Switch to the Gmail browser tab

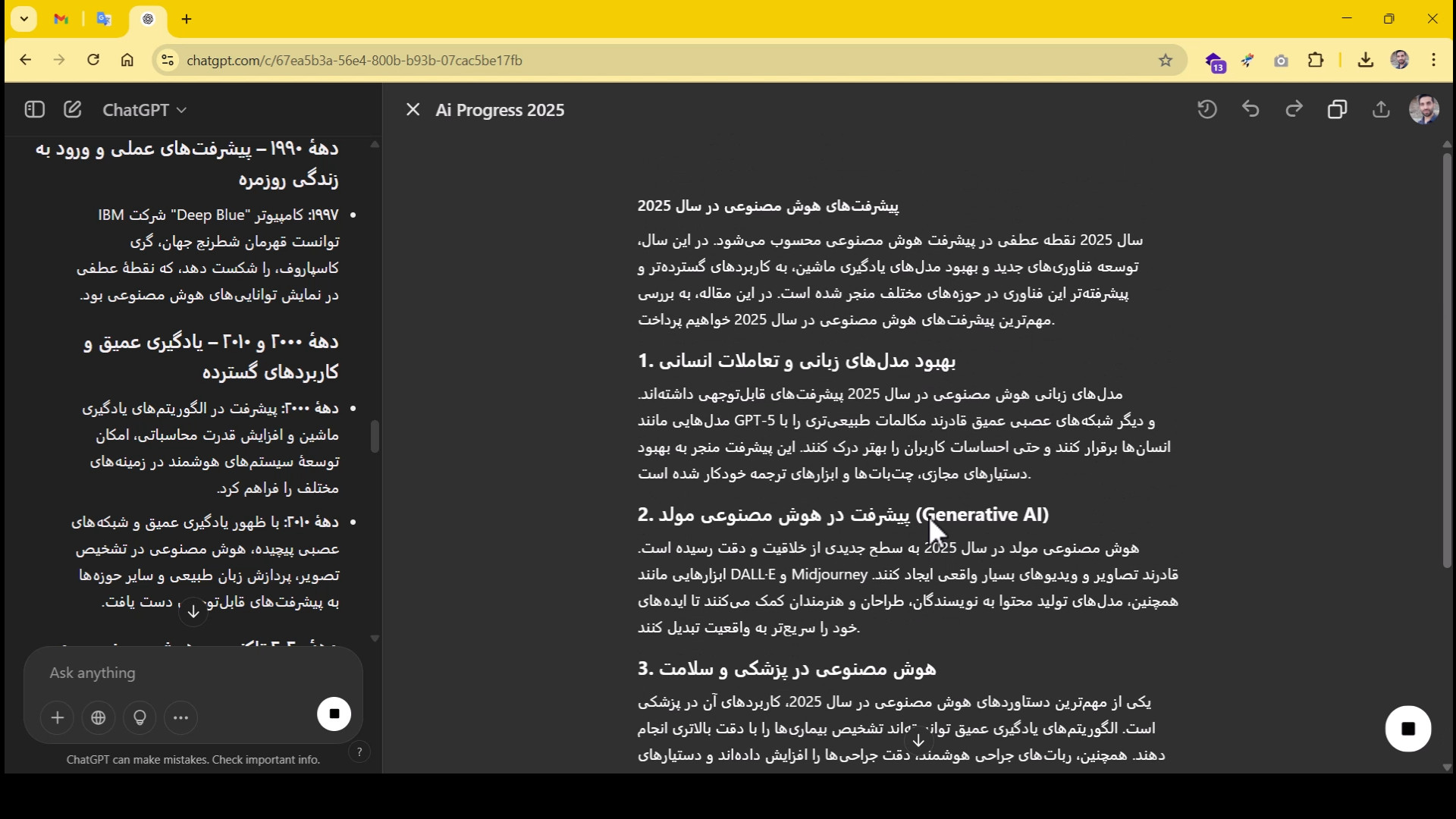click(x=61, y=20)
